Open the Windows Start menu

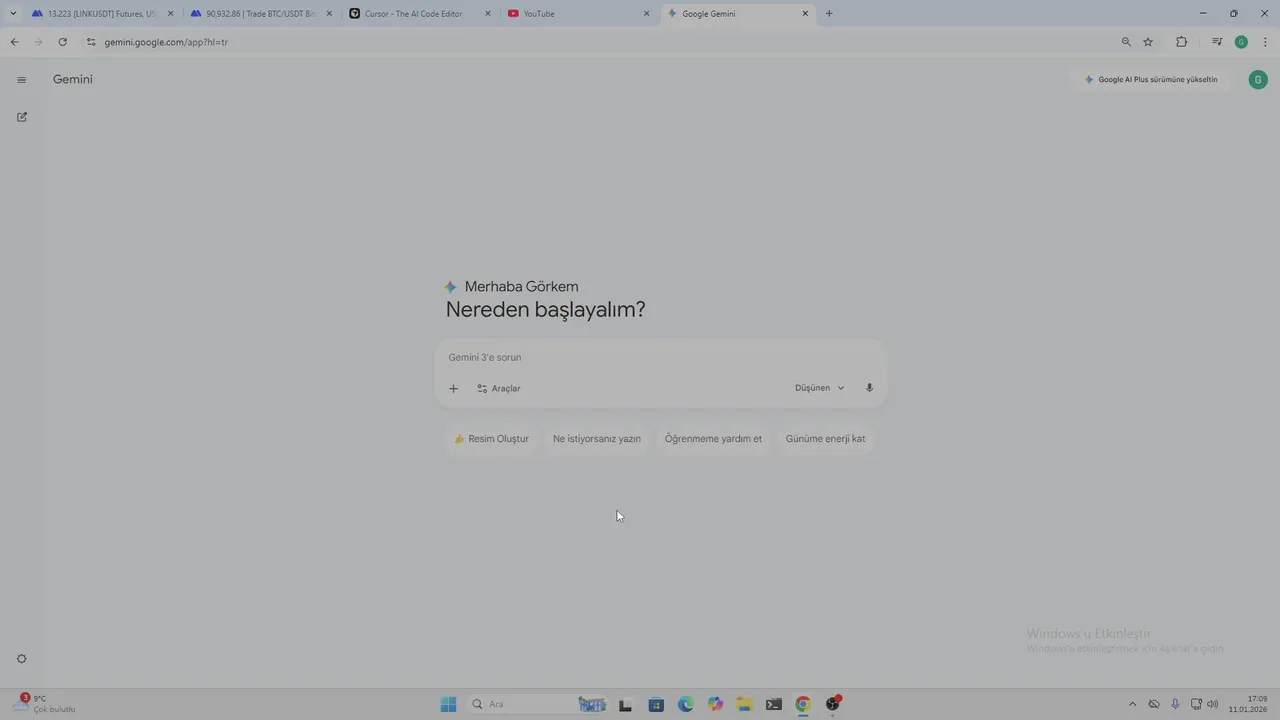pyautogui.click(x=448, y=704)
